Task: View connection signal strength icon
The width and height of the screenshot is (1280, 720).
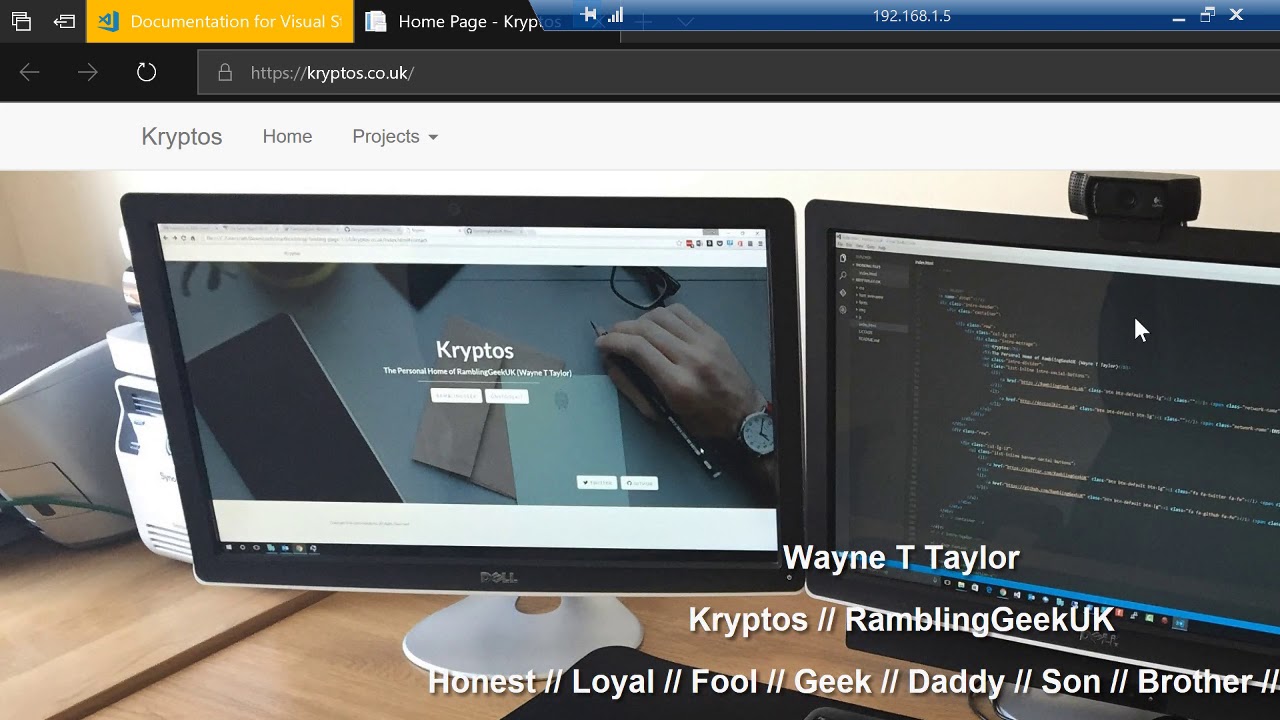Action: (616, 14)
